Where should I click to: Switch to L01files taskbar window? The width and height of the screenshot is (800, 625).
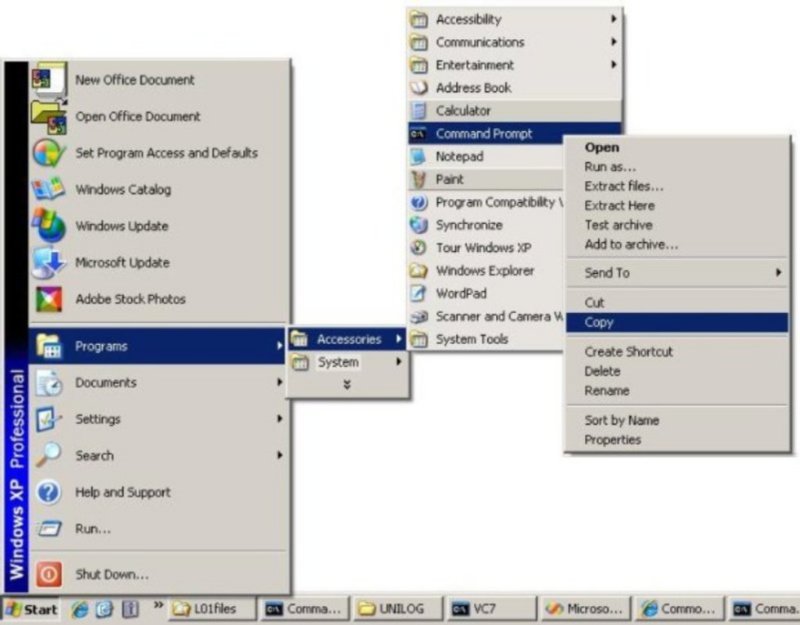point(212,609)
